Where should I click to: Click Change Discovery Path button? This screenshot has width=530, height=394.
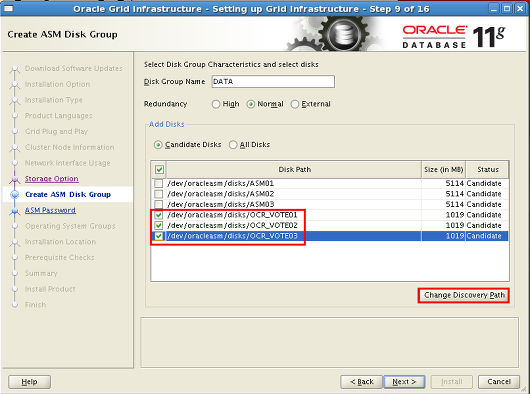pos(464,295)
